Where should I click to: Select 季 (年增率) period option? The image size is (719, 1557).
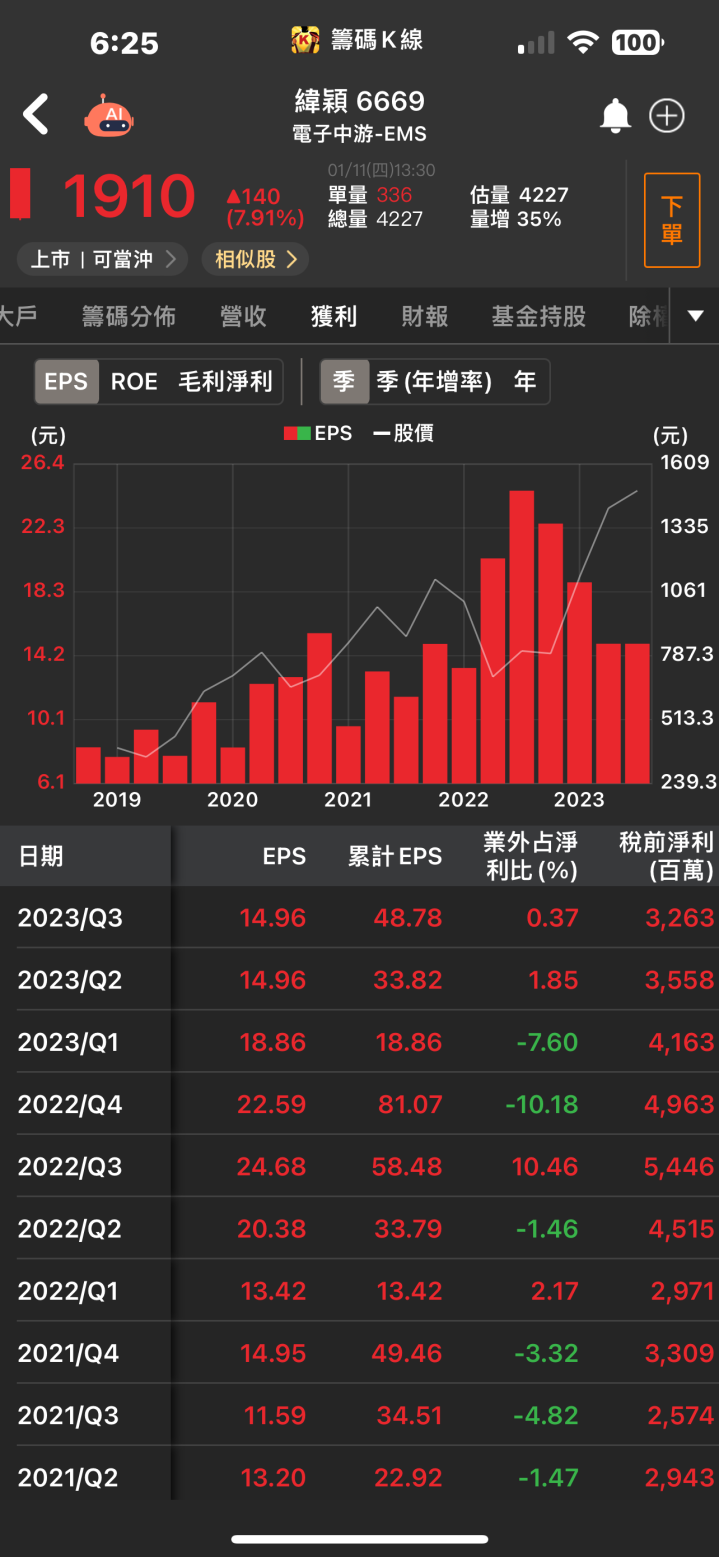433,382
